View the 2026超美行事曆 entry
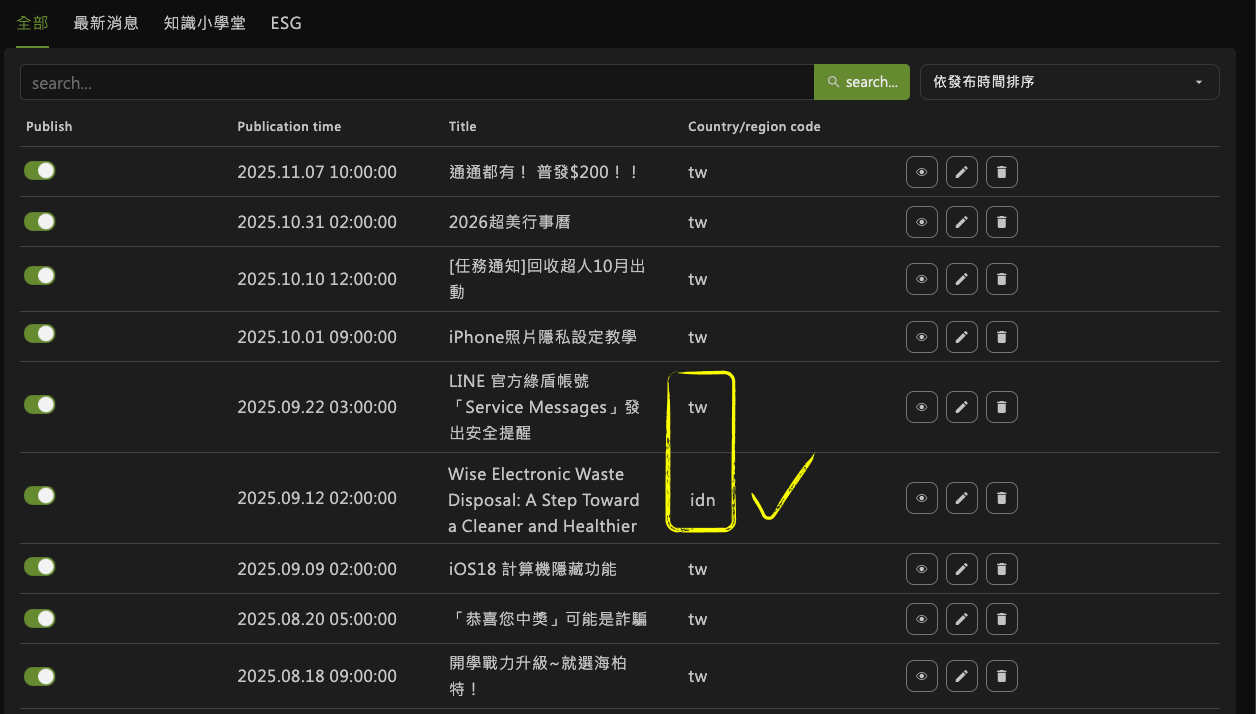1256x714 pixels. (x=922, y=222)
